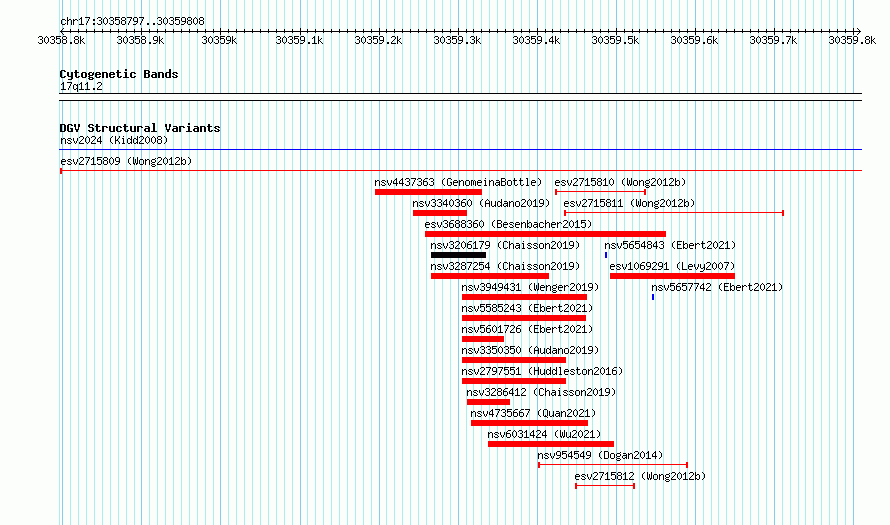Screen dimensions: 890x525
Task: Click the Cytogenetic Bands track heading
Action: pyautogui.click(x=119, y=74)
